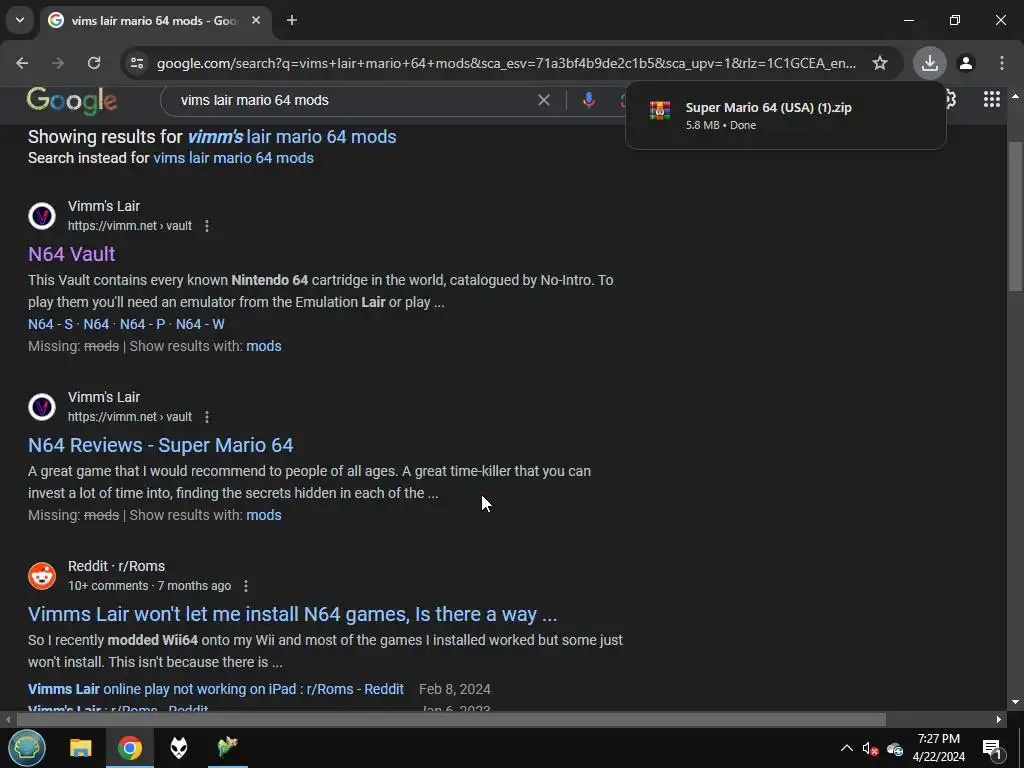Open Vimms Lair online play not working on iPad link
The width and height of the screenshot is (1024, 768).
(x=216, y=689)
